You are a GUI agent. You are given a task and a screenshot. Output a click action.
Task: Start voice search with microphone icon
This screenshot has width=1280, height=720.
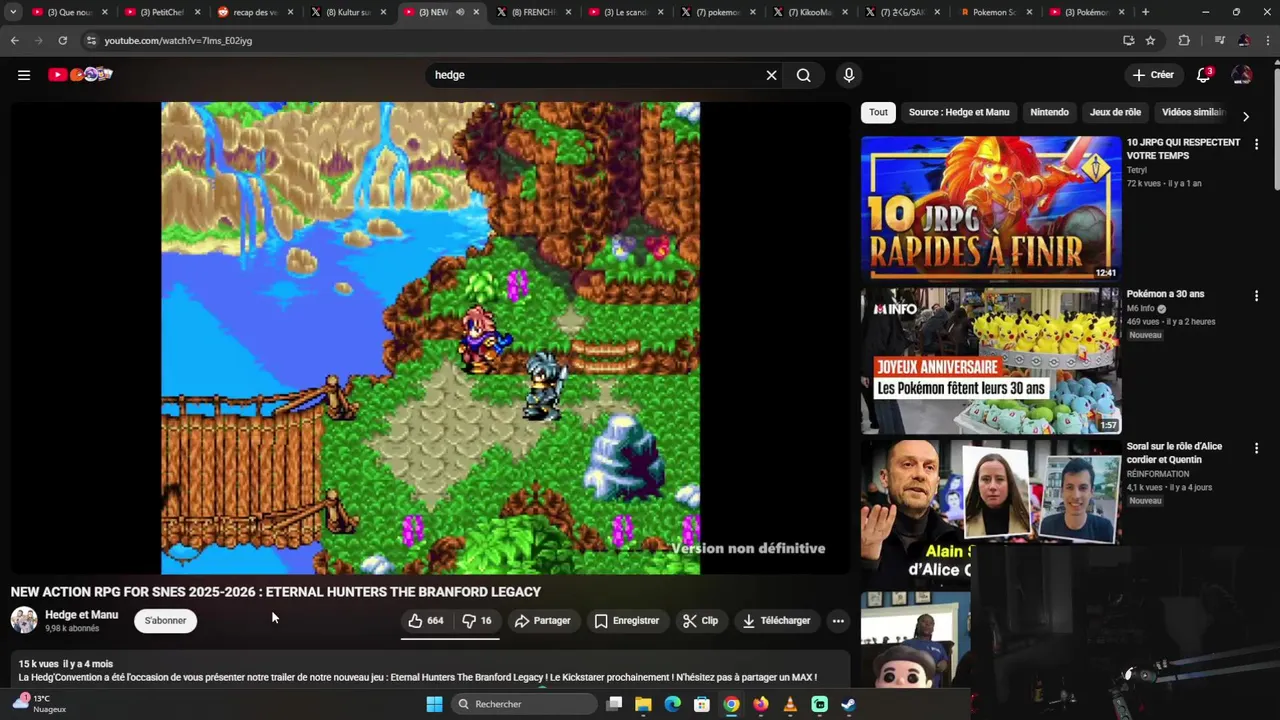(849, 75)
